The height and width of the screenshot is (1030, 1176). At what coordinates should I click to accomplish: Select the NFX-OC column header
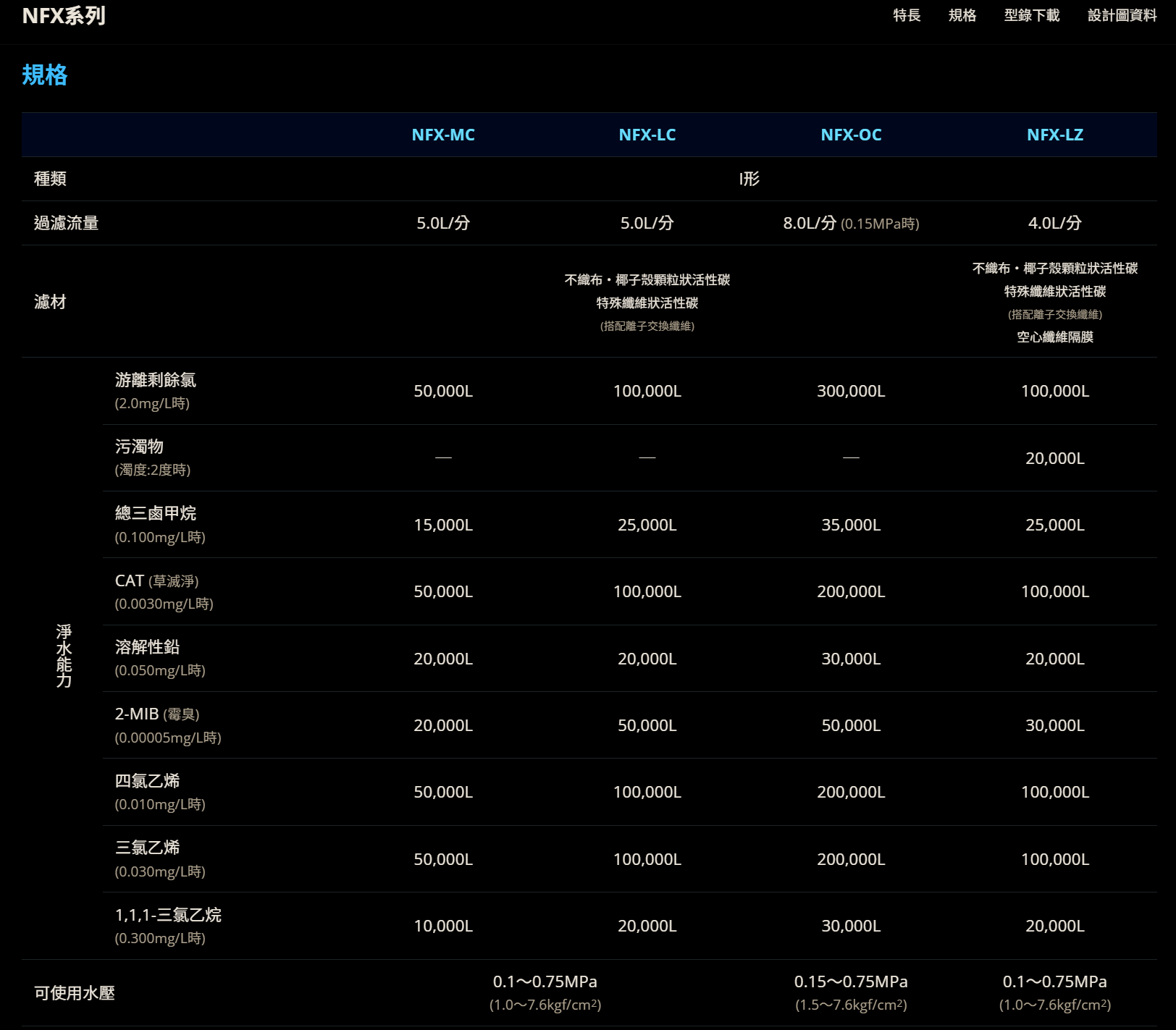851,135
